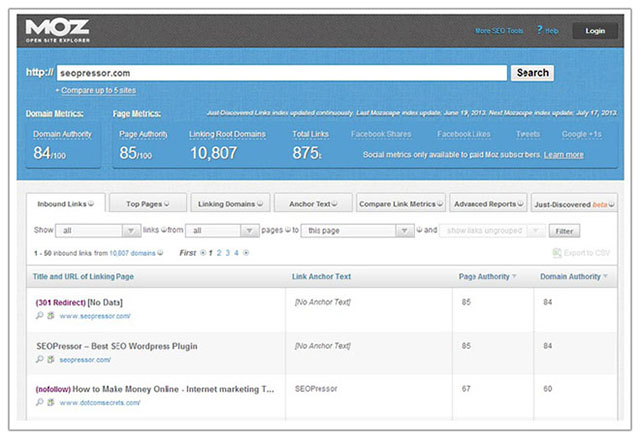Click the 'Link Anchor Text' column header
The width and height of the screenshot is (640, 439).
pyautogui.click(x=321, y=276)
